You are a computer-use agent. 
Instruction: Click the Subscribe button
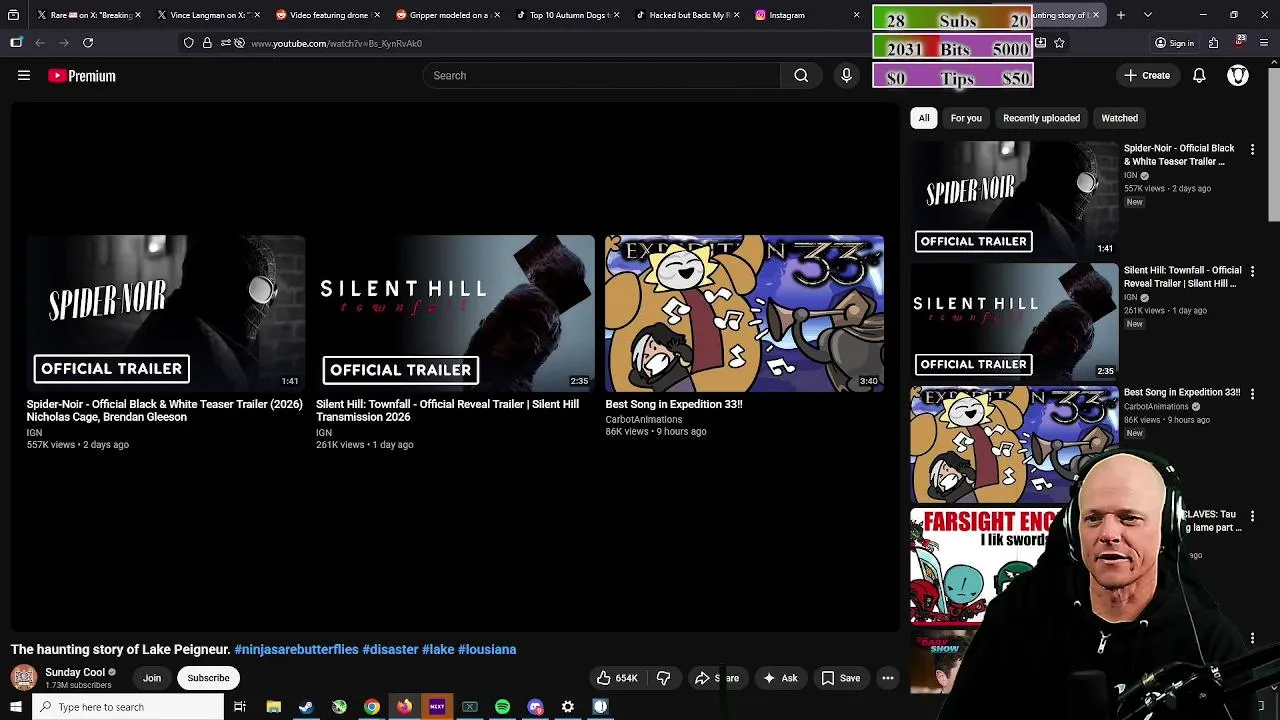coord(208,678)
